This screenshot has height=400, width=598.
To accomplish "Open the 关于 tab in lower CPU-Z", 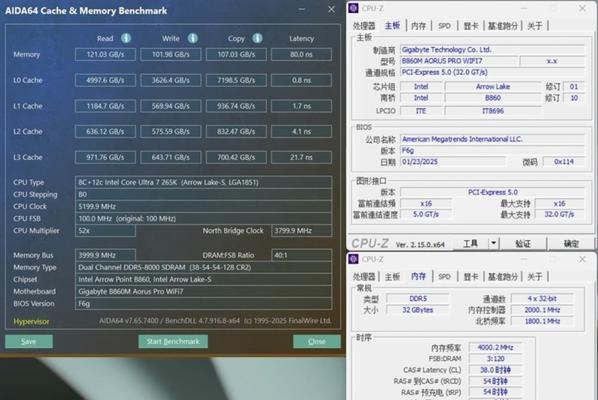I will coord(534,276).
